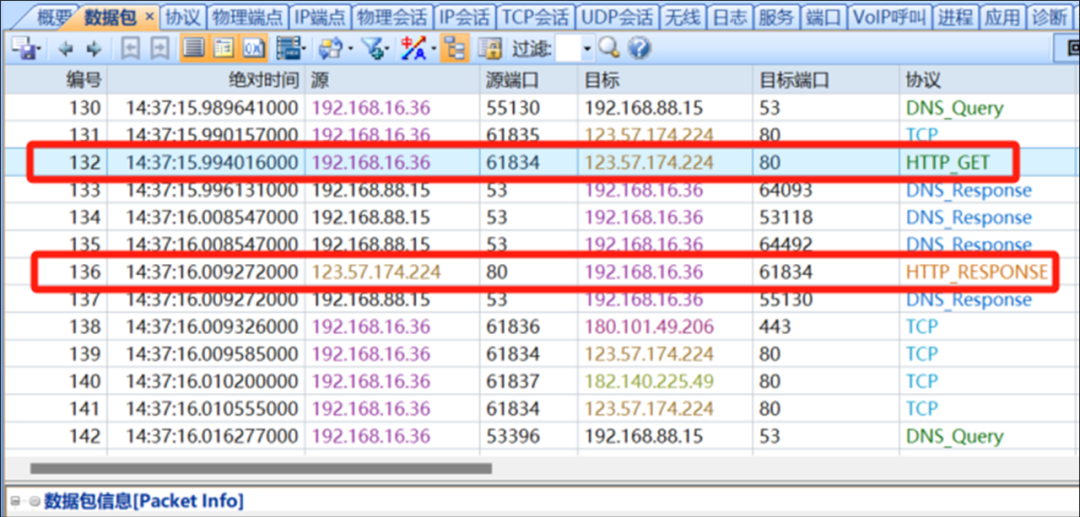
Task: Switch to the 端口 tab
Action: [823, 17]
